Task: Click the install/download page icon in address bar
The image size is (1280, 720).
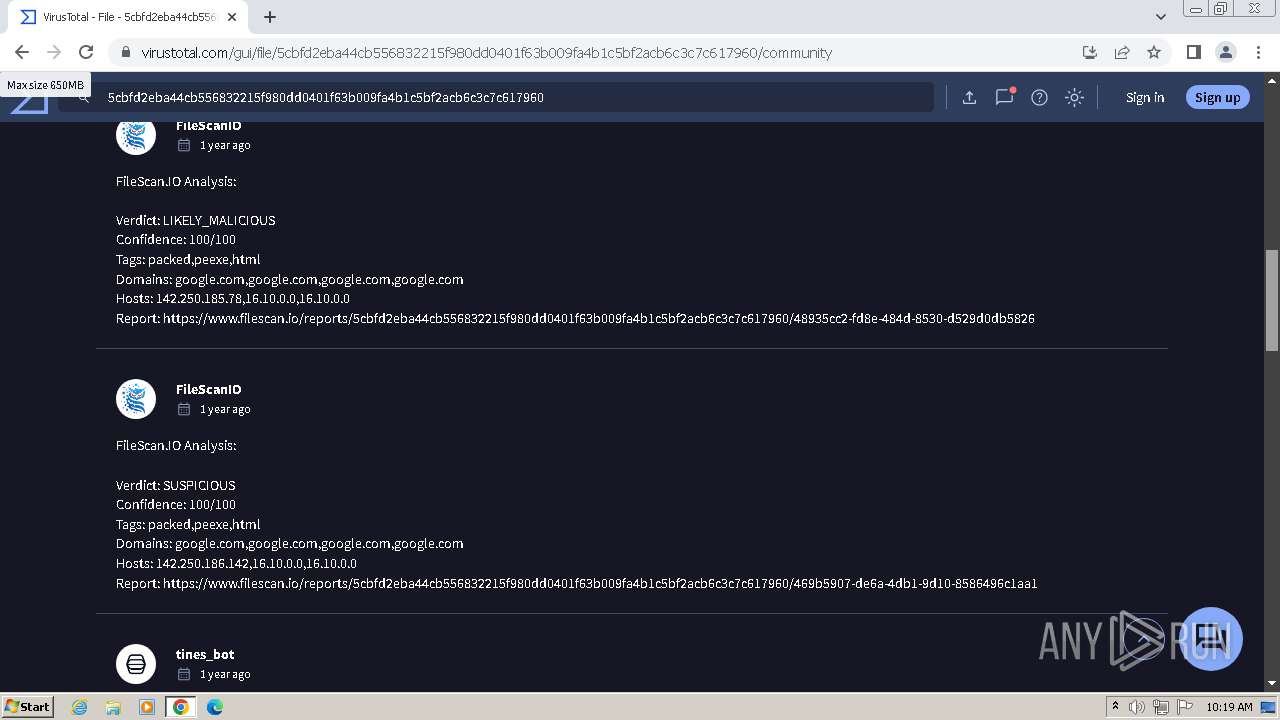Action: [1090, 52]
